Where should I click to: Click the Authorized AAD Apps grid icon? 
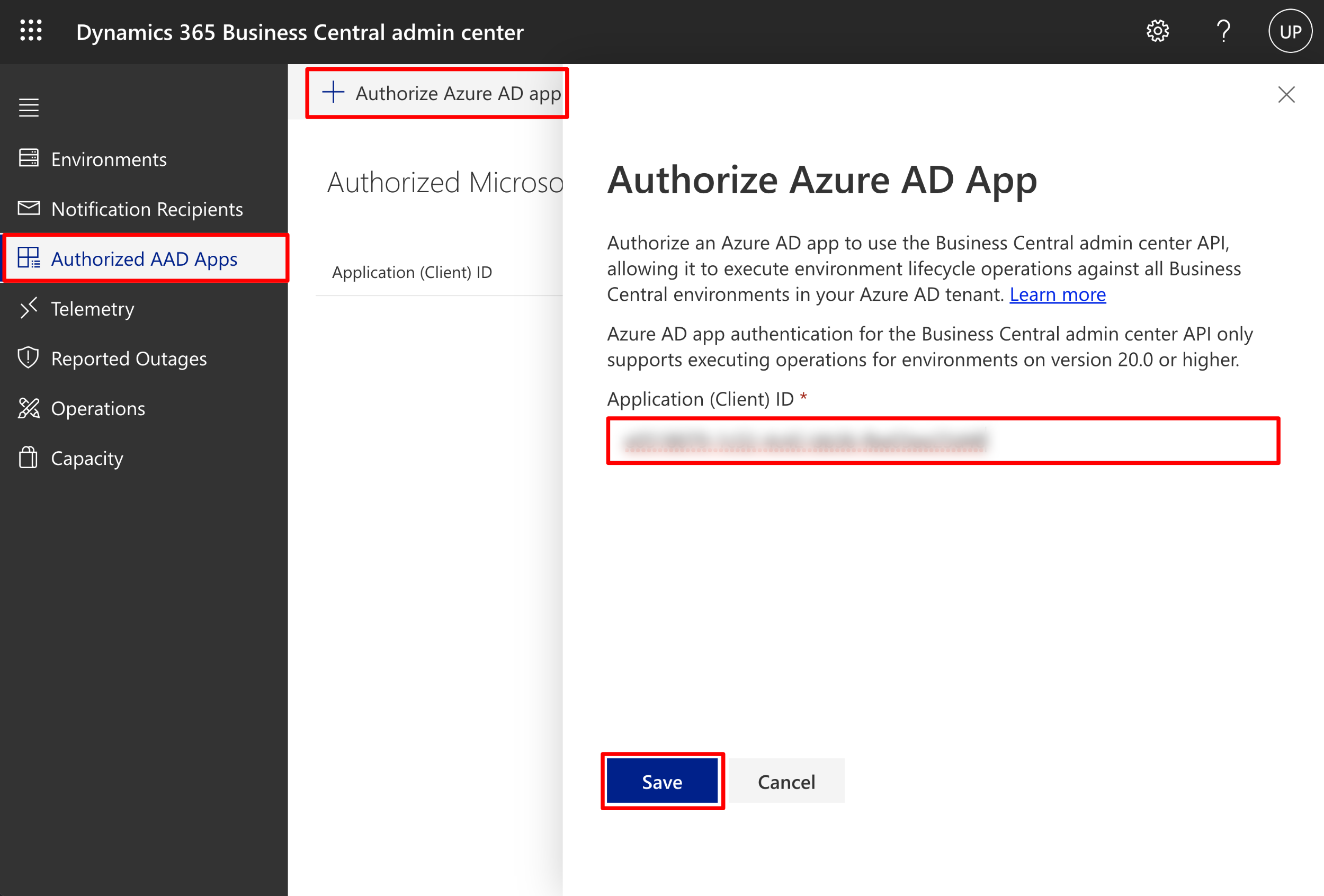(x=29, y=257)
